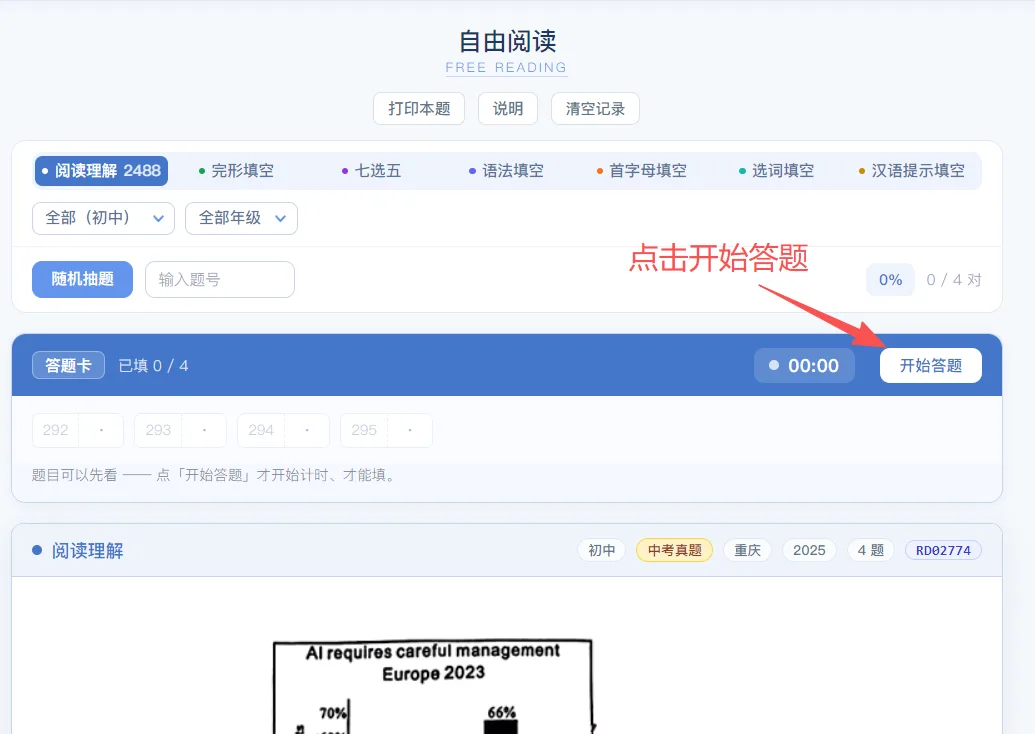The height and width of the screenshot is (734, 1035).
Task: Open the 说明 instructions button
Action: tap(508, 108)
